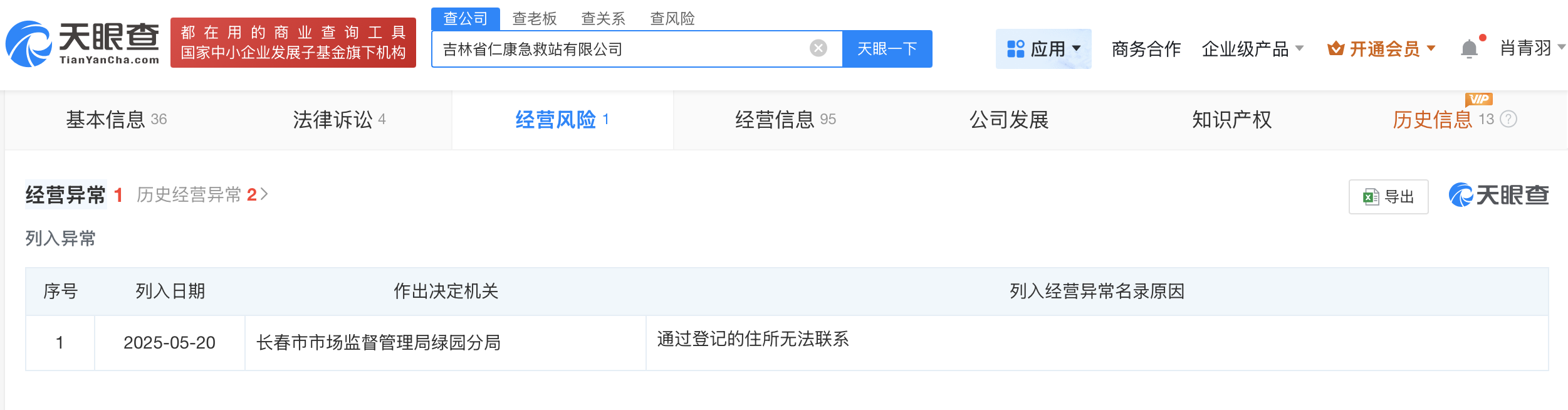Go to 商务合作 page

coord(1146,49)
